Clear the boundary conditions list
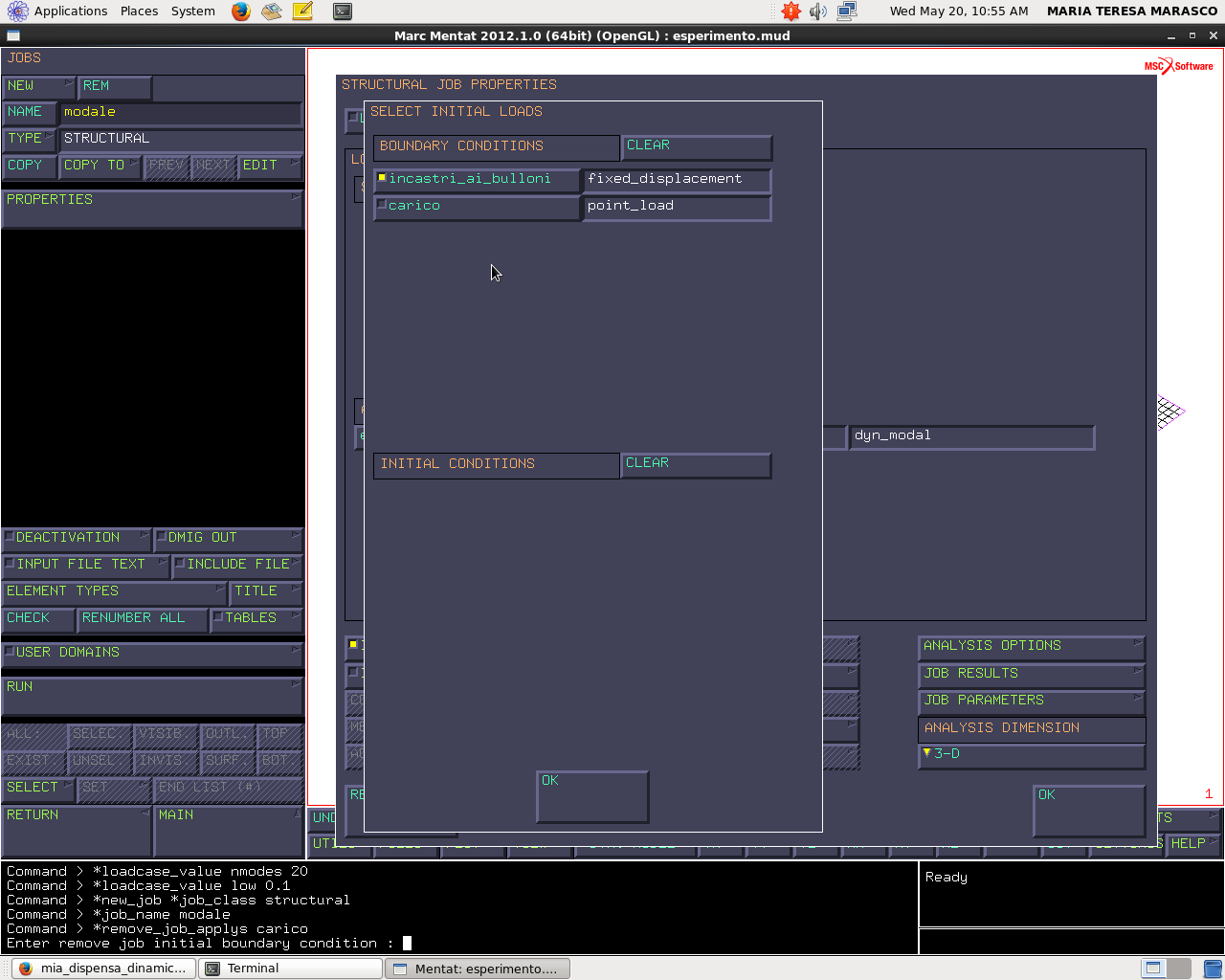Image resolution: width=1225 pixels, height=980 pixels. coord(696,147)
